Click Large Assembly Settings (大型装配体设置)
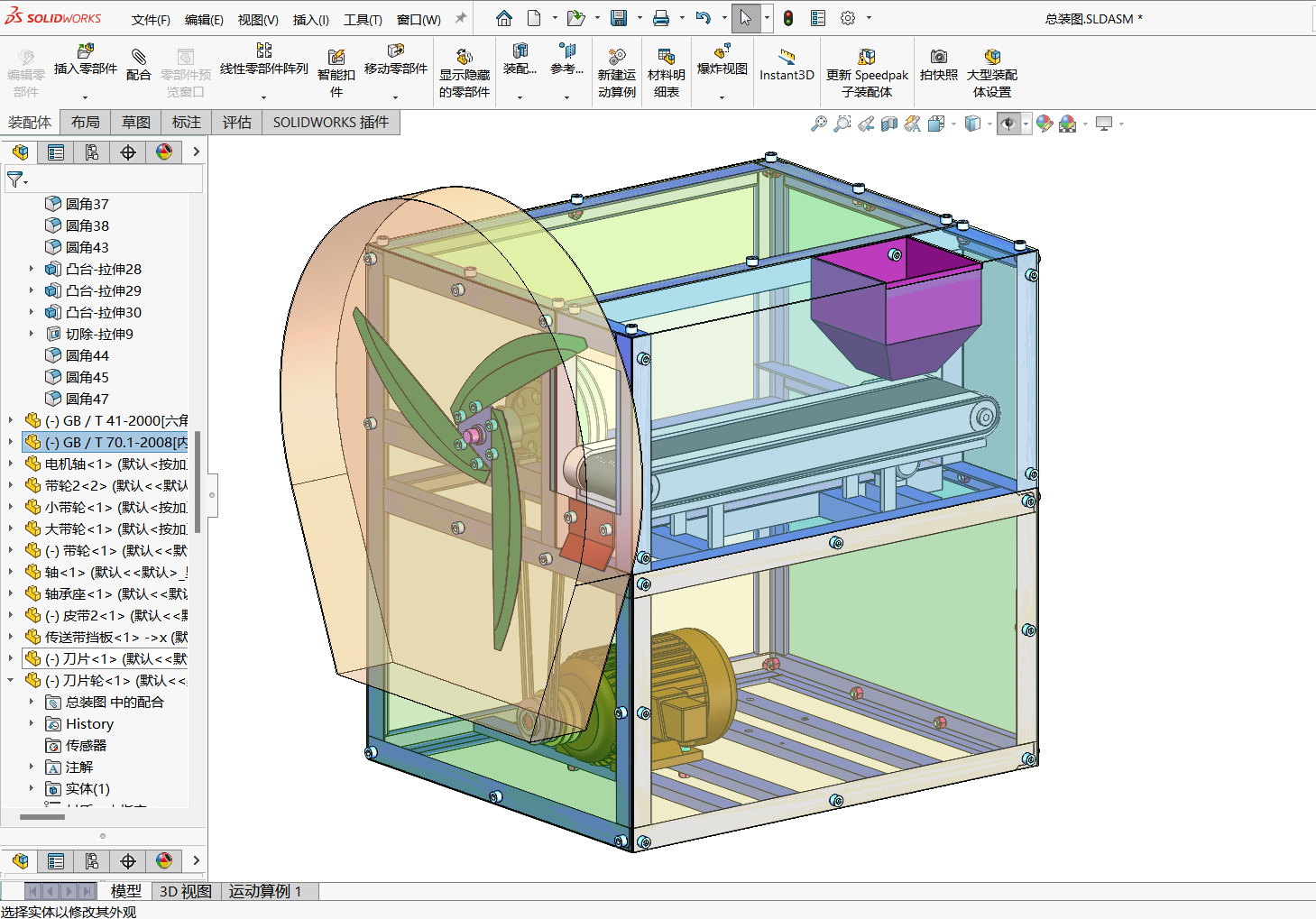 (992, 72)
